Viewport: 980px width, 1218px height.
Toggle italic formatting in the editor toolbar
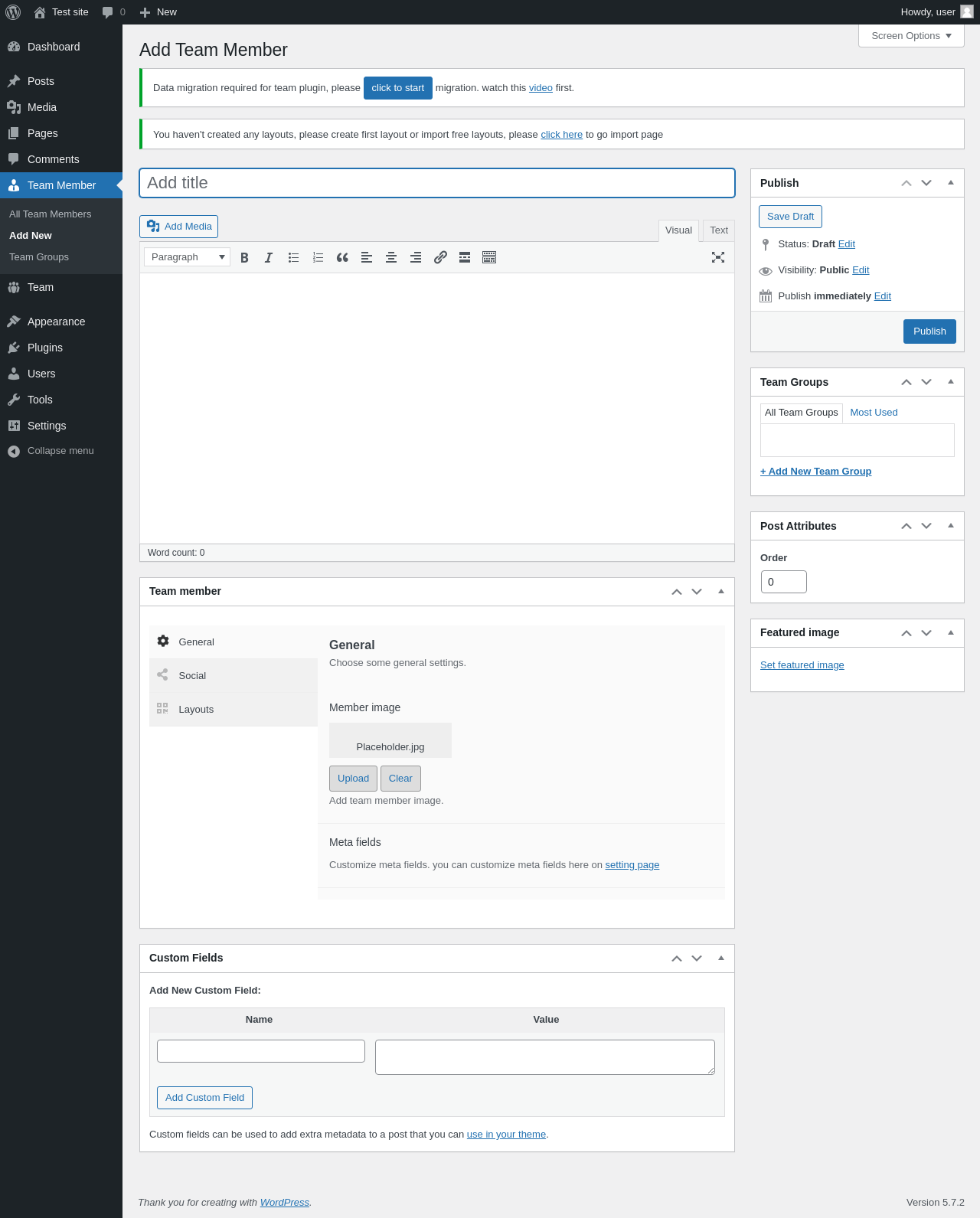[269, 257]
